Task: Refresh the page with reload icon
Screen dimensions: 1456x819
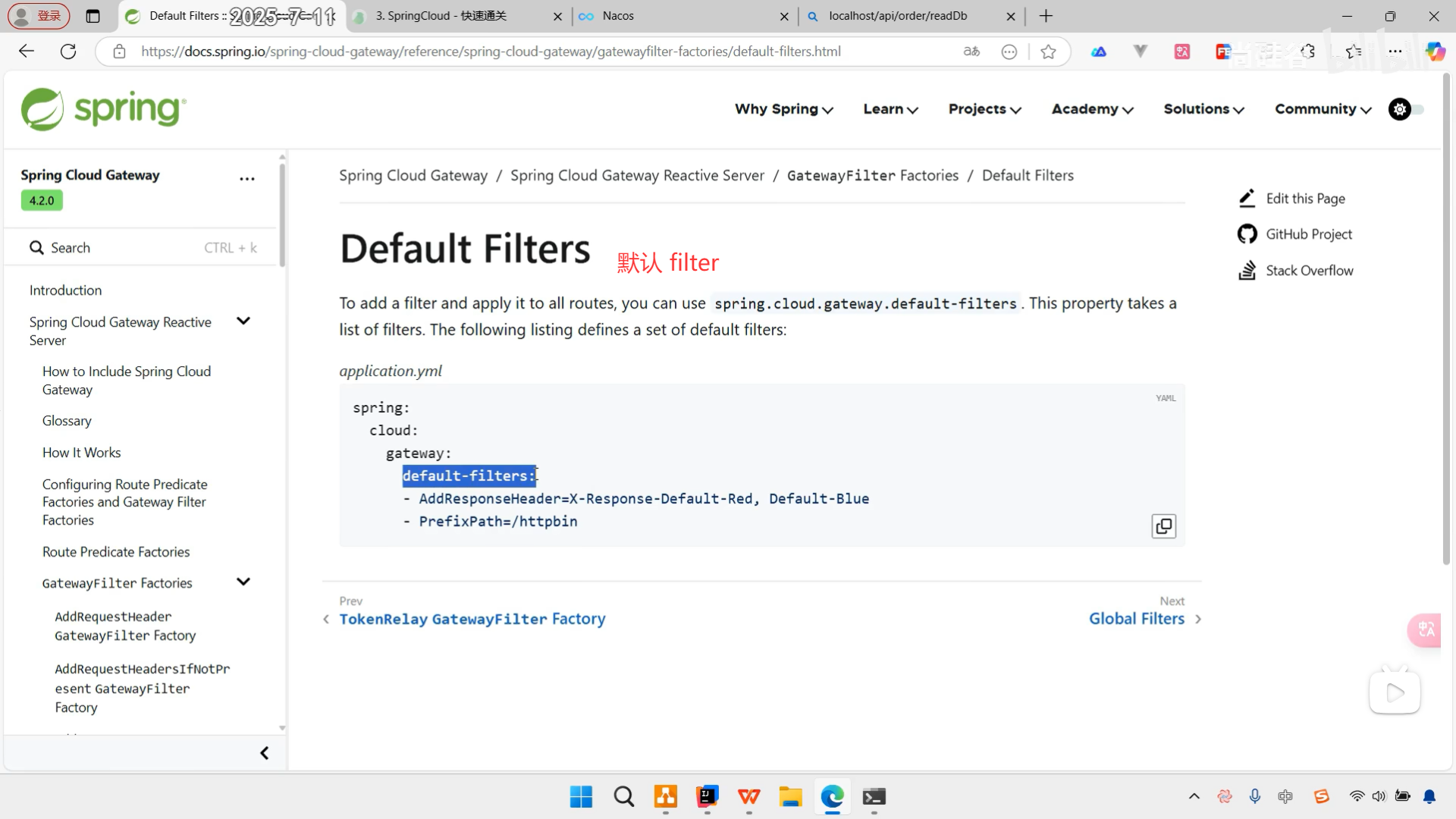Action: pyautogui.click(x=68, y=52)
